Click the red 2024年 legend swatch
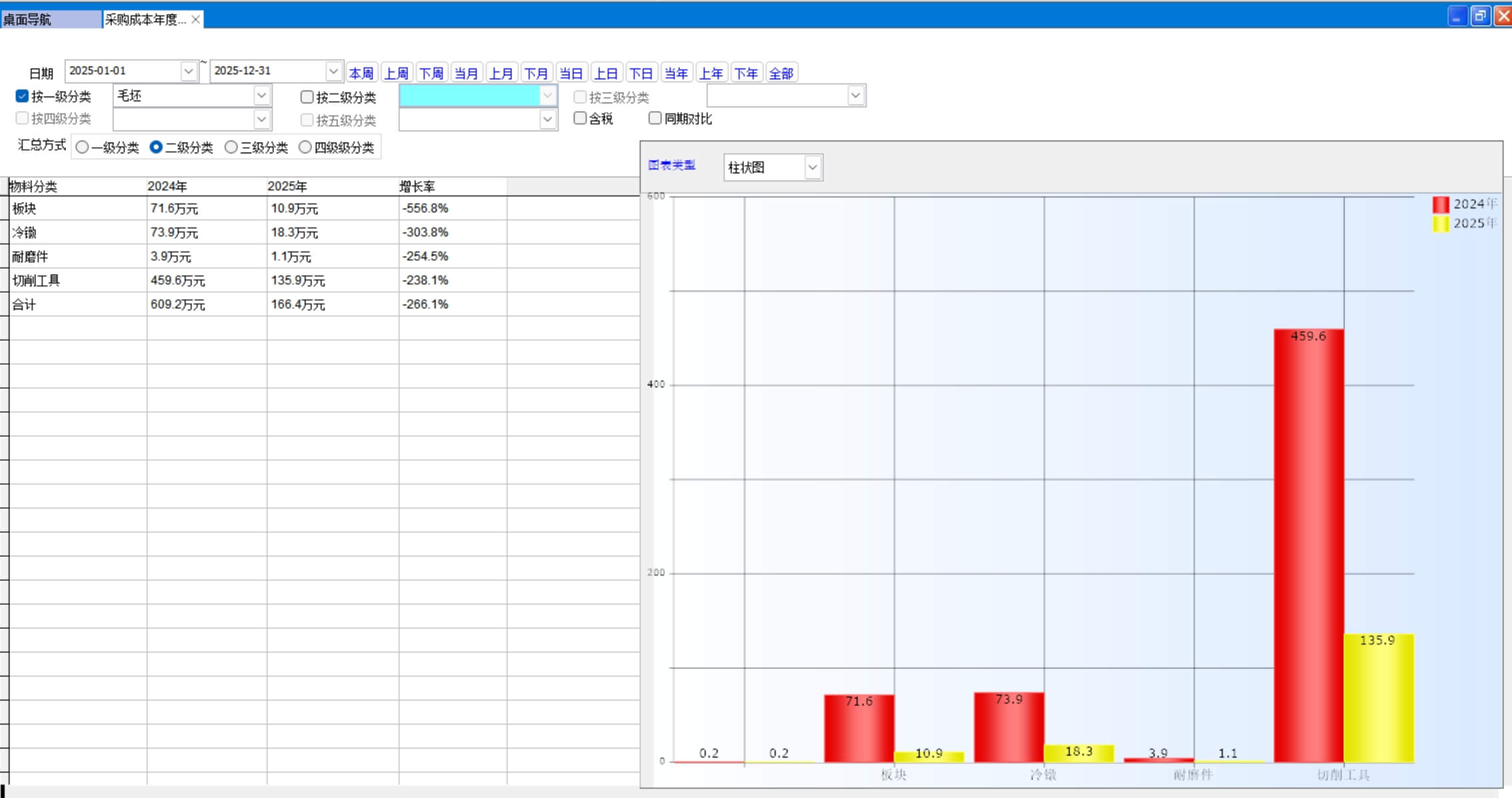Screen dimensions: 1512x798 (x=1440, y=204)
